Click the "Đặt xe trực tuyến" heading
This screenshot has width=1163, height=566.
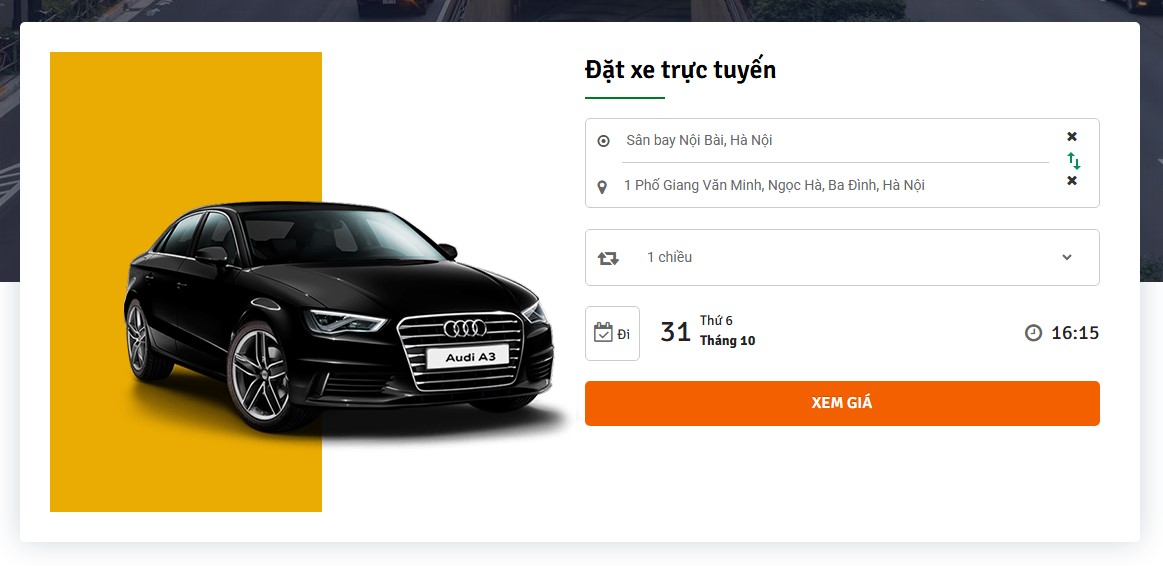pyautogui.click(x=680, y=70)
